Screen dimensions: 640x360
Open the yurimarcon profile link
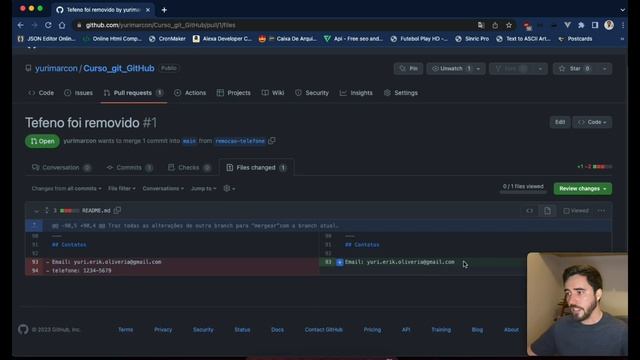click(56, 68)
